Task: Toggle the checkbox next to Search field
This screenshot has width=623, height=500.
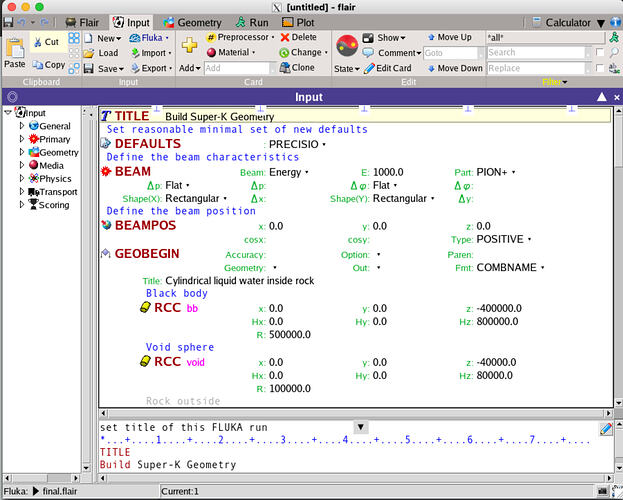Action: point(600,53)
